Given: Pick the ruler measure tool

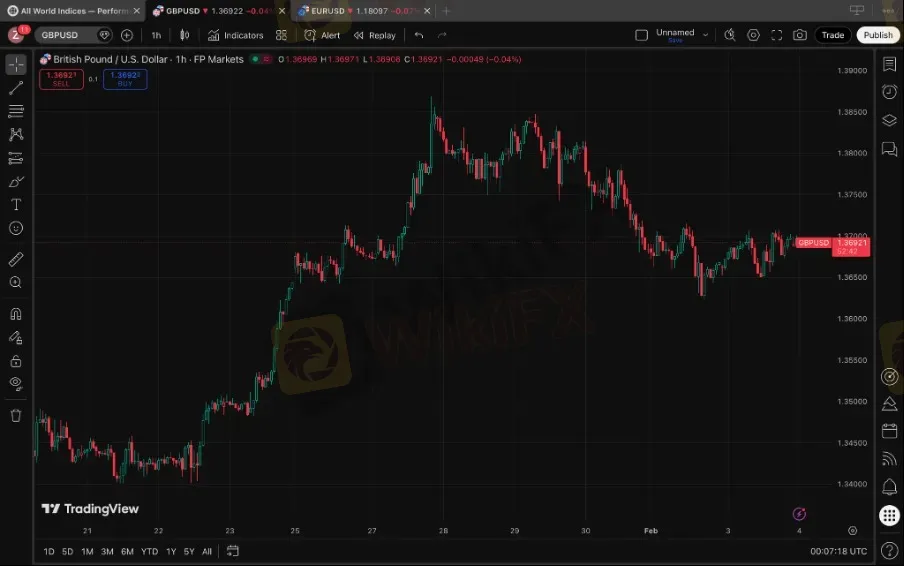Looking at the screenshot, I should pyautogui.click(x=16, y=259).
